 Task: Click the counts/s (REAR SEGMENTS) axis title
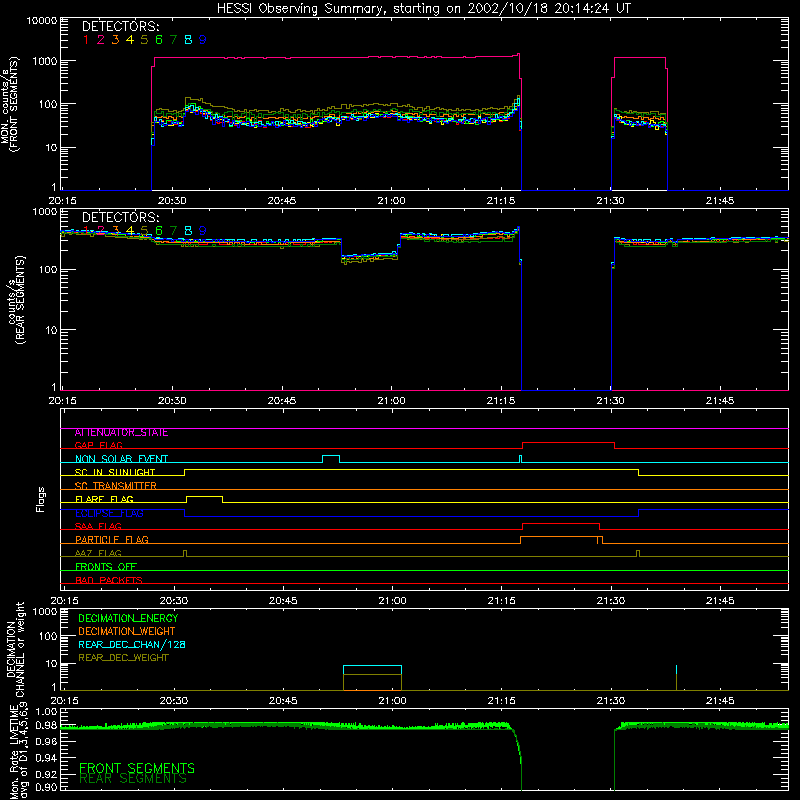[15, 300]
